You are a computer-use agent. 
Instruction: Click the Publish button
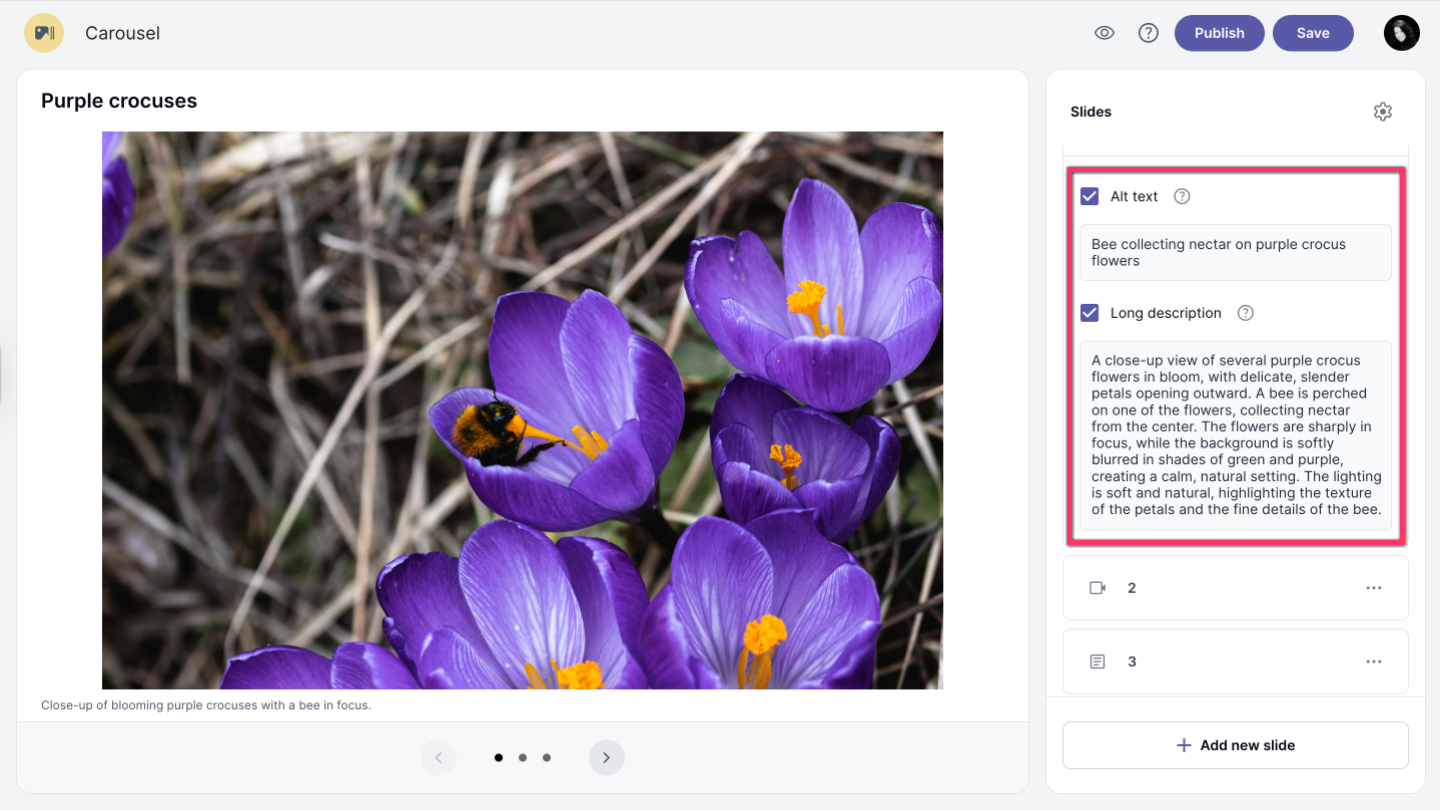click(x=1218, y=33)
